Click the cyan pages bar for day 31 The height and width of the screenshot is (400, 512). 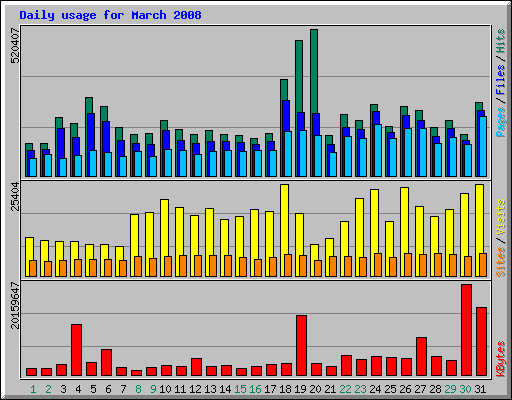pyautogui.click(x=483, y=146)
